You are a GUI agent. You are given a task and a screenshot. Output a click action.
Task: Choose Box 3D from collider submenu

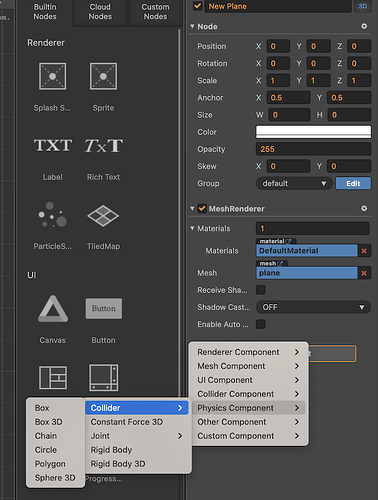tap(49, 422)
